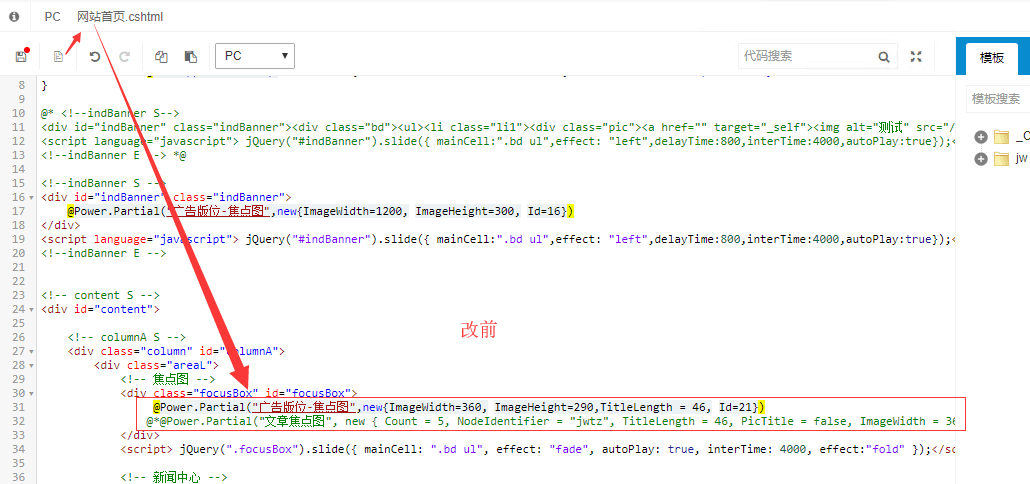The image size is (1030, 484).
Task: Click the magnifier icon in code search
Action: point(884,57)
